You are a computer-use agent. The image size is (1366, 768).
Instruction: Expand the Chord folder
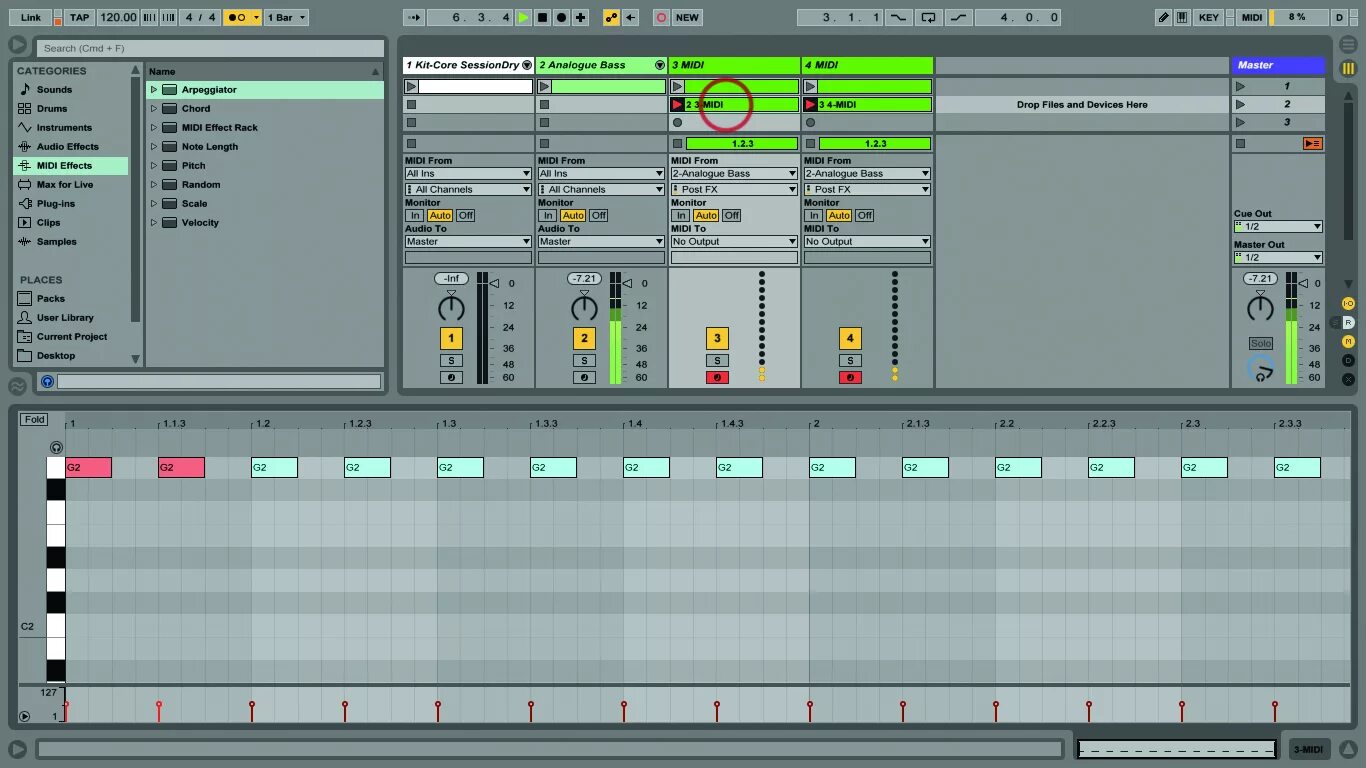pos(154,108)
